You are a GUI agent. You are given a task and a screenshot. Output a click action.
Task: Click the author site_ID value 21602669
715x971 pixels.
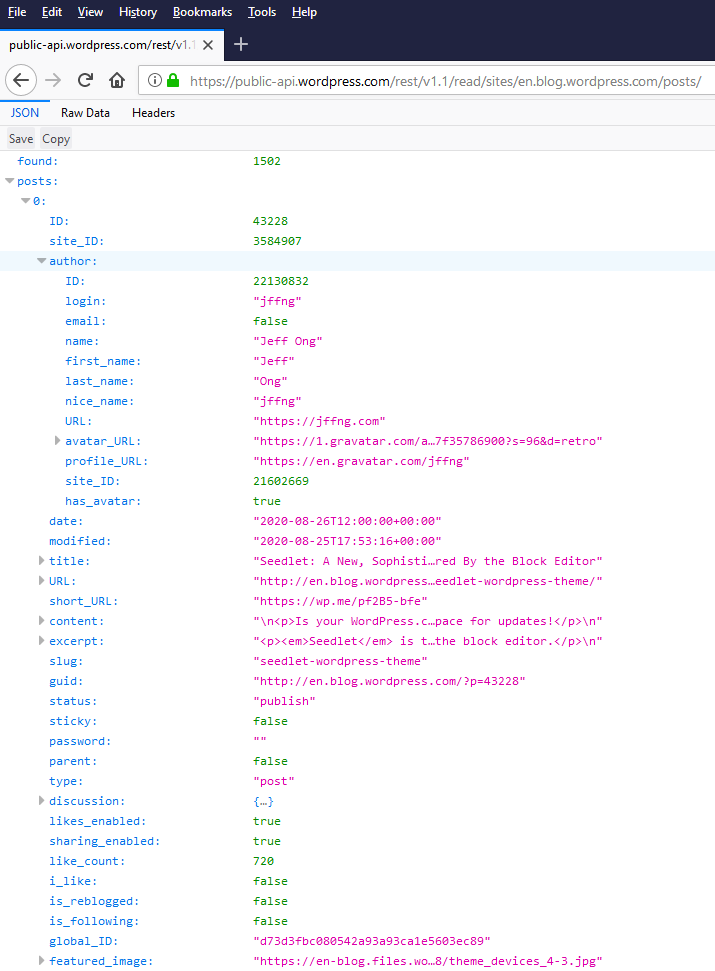click(280, 481)
